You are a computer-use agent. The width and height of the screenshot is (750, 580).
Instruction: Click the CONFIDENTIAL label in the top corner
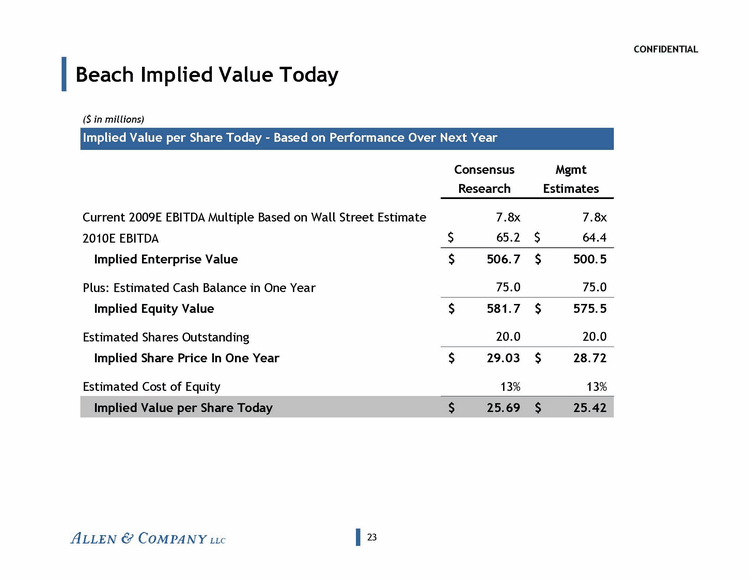coord(666,50)
